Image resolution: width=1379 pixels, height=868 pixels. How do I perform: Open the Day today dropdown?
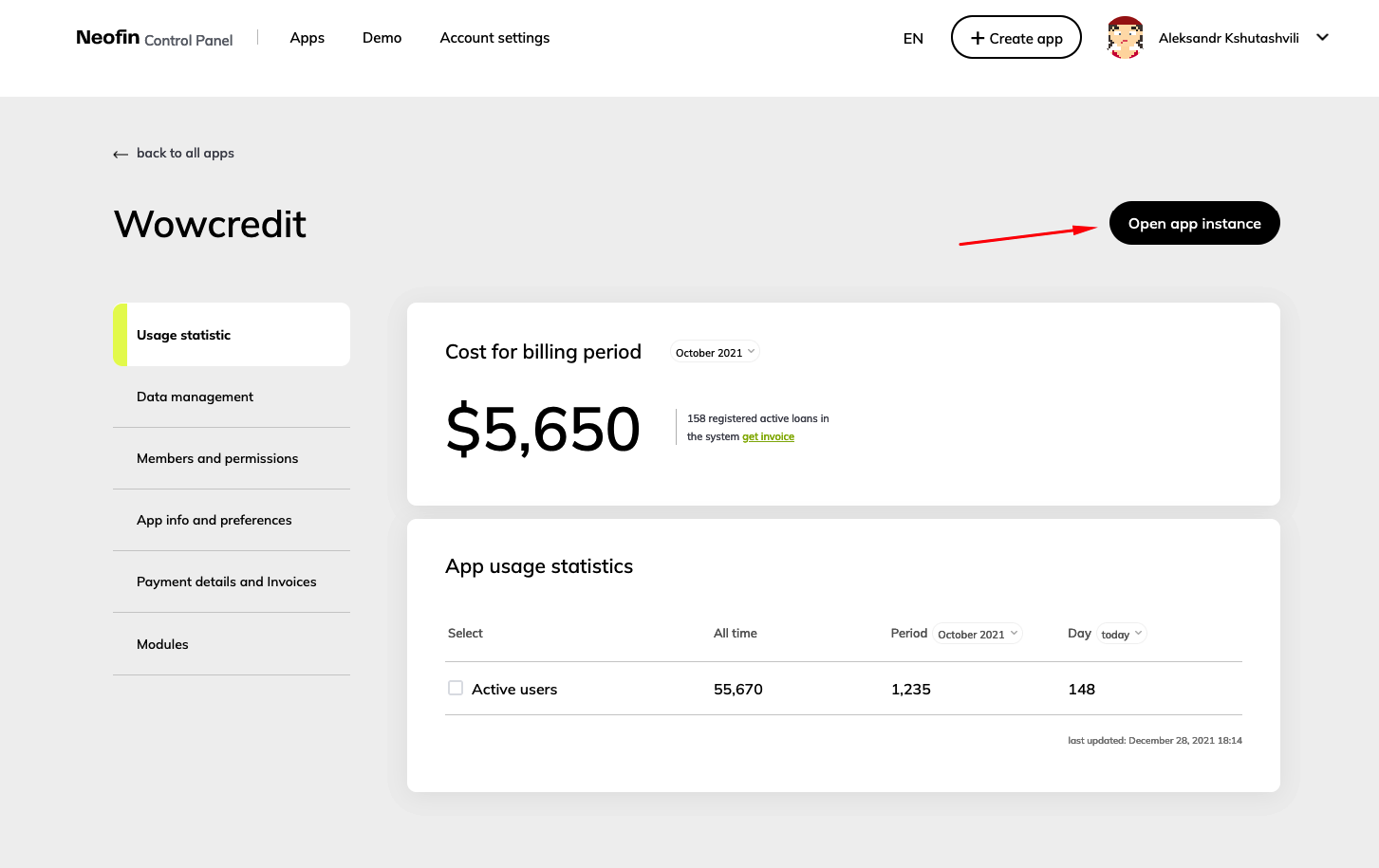pyautogui.click(x=1122, y=634)
